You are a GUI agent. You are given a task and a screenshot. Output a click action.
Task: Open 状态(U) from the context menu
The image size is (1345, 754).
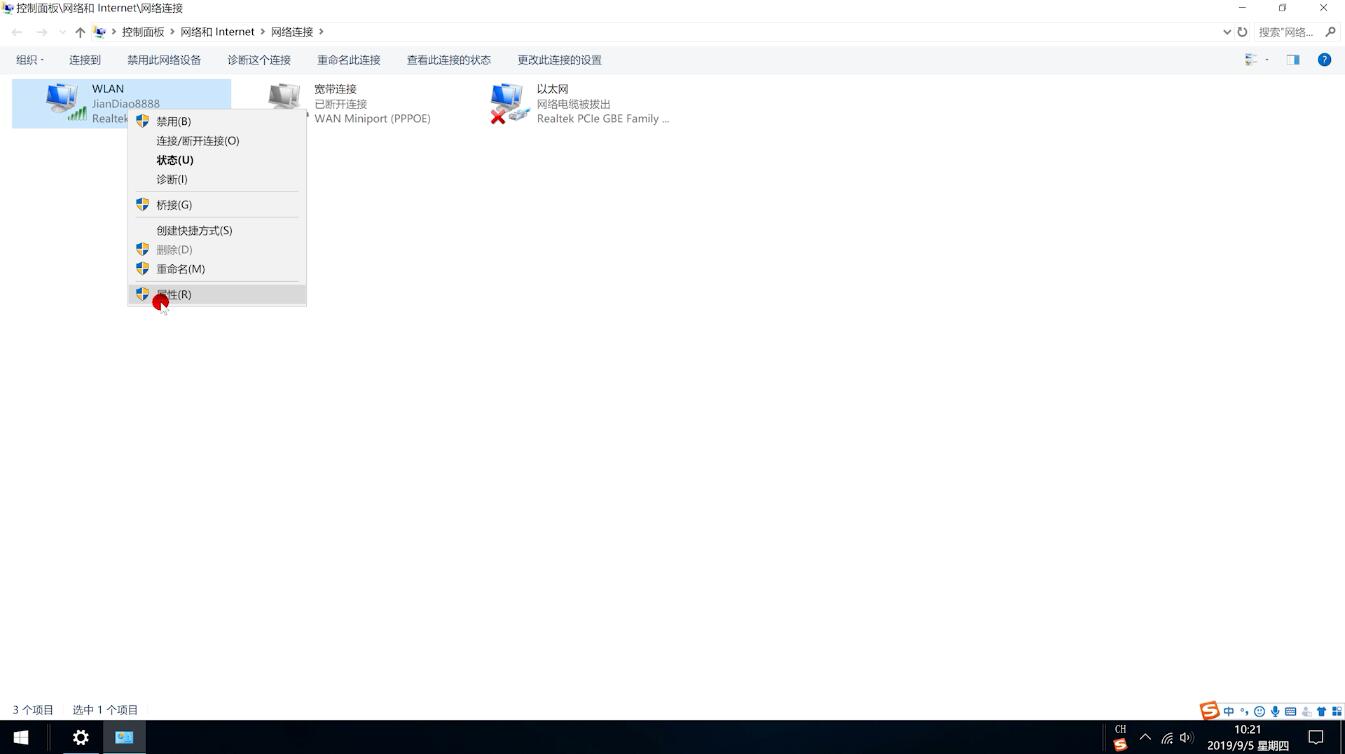click(217, 160)
